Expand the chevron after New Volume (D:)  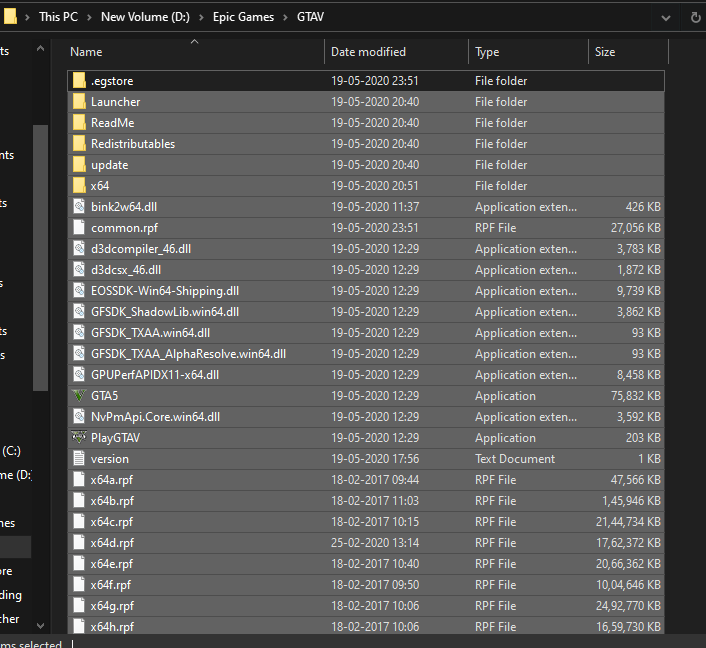[201, 17]
